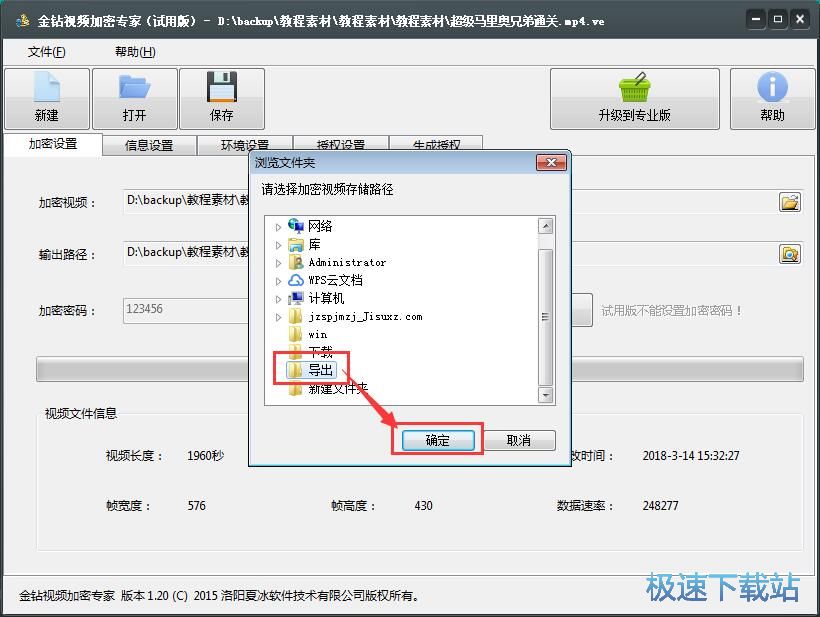
Task: Select the WPS云文档 cloud item
Action: (325, 280)
